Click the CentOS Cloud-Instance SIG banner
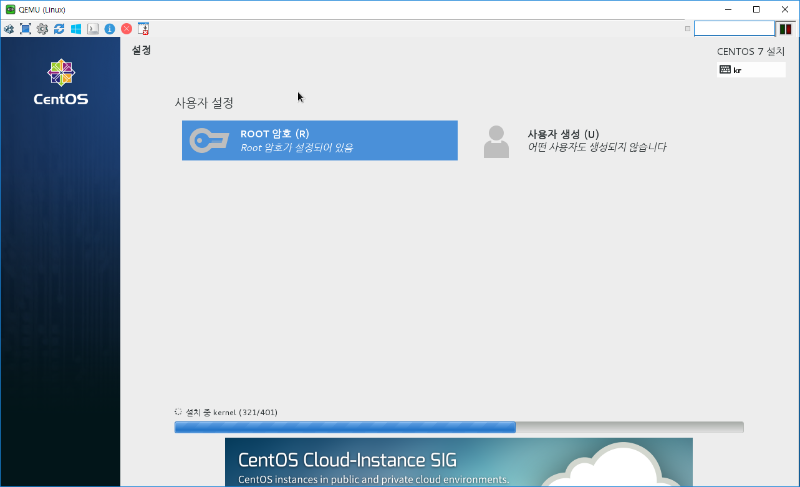This screenshot has height=487, width=800. click(459, 462)
